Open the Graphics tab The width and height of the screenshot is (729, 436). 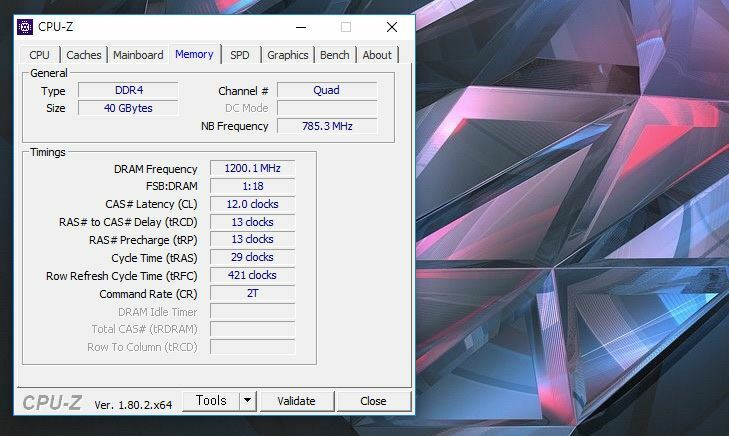pos(287,55)
